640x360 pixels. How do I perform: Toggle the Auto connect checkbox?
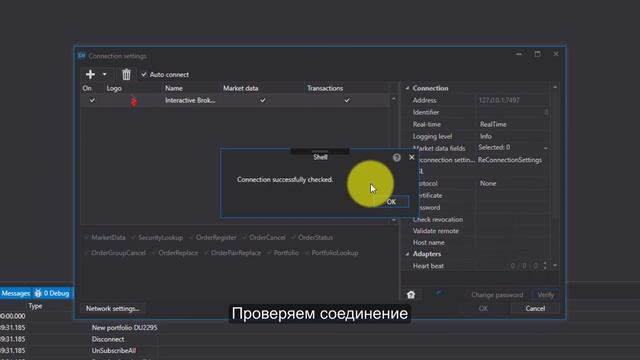click(x=144, y=75)
